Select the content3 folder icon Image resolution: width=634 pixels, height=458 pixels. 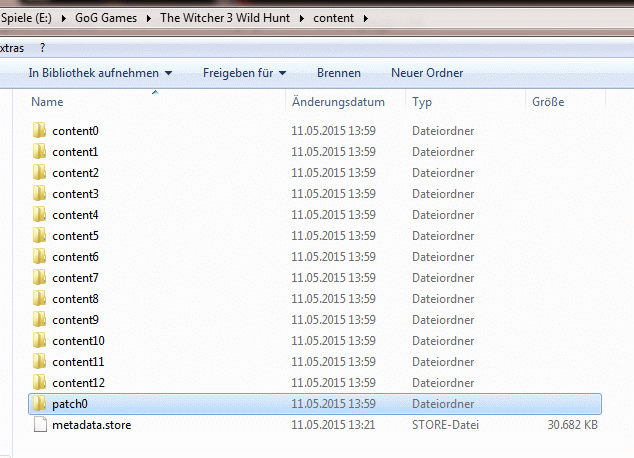pos(40,194)
